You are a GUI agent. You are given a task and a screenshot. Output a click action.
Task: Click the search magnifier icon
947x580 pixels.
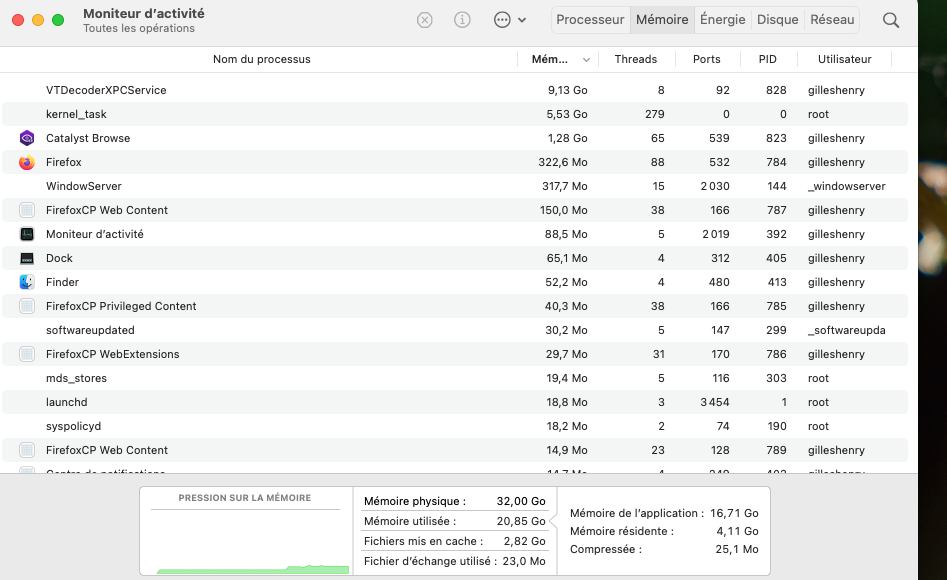[891, 20]
